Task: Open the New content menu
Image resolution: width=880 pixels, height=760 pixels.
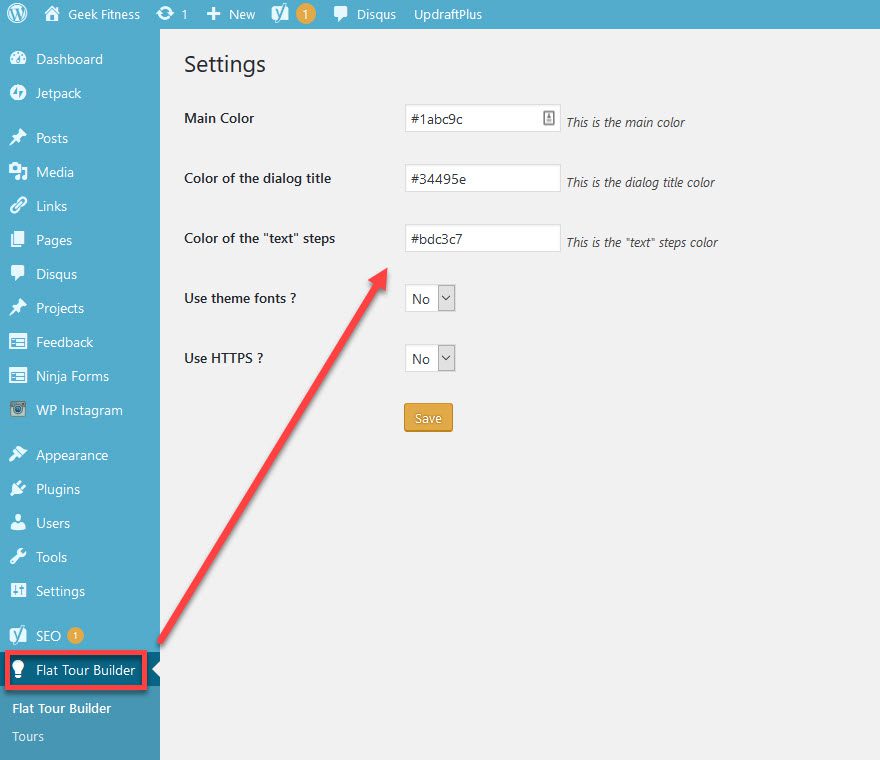Action: coord(230,14)
